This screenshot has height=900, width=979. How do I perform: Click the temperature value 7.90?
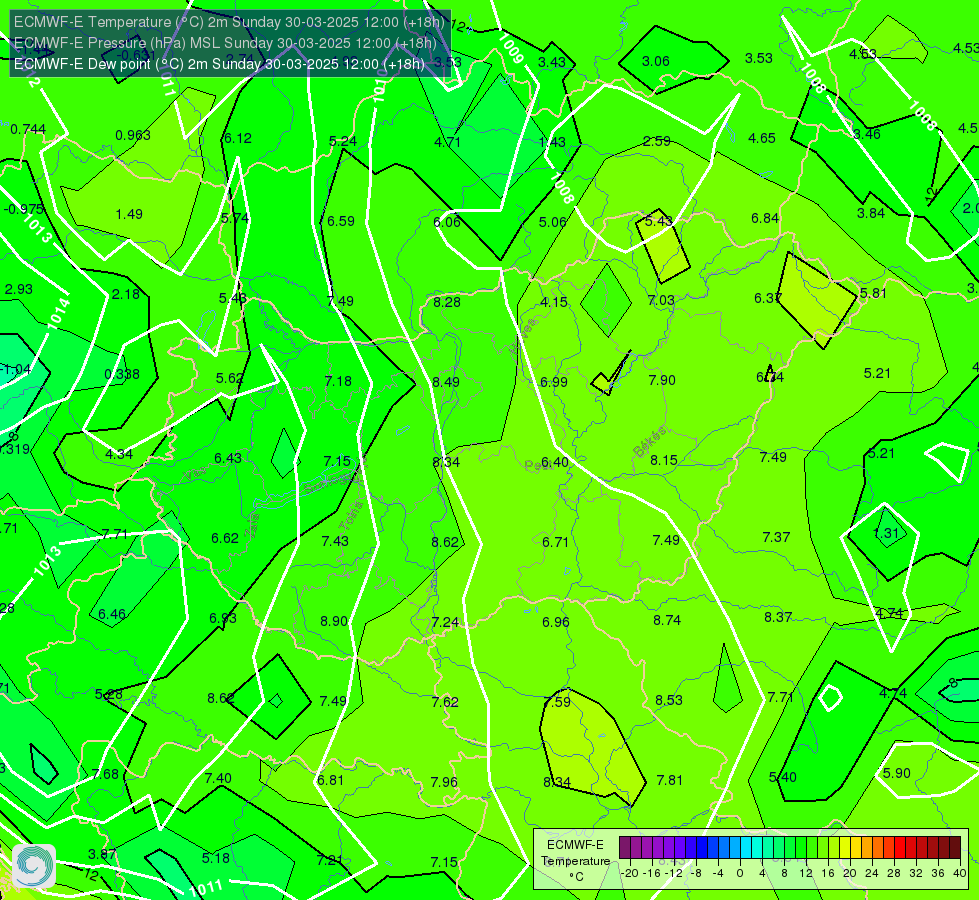(x=662, y=380)
